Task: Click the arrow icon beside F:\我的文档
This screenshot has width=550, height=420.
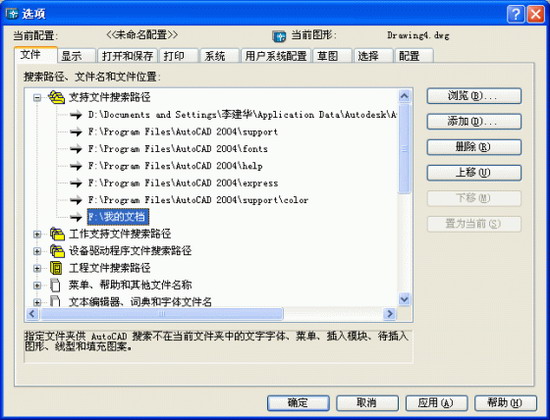Action: 75,217
